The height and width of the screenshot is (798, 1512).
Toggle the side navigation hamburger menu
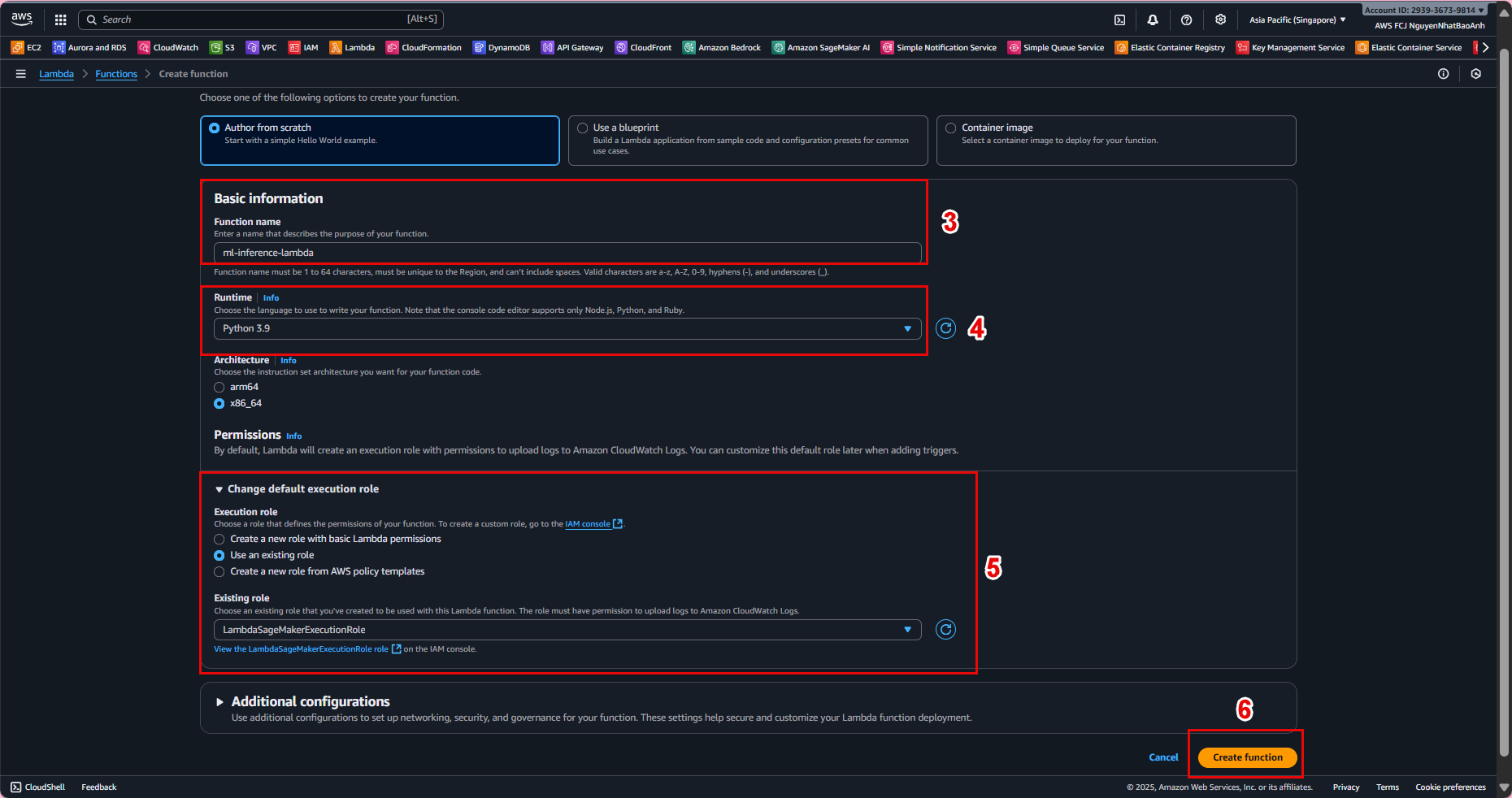21,74
